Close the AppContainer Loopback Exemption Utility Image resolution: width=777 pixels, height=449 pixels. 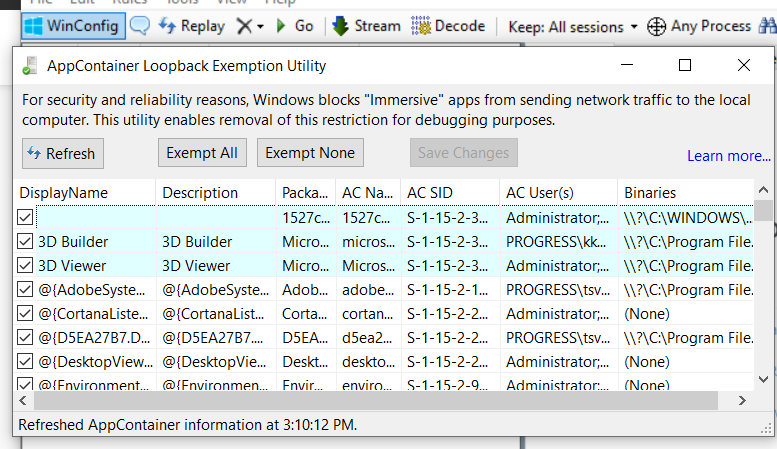pyautogui.click(x=744, y=65)
